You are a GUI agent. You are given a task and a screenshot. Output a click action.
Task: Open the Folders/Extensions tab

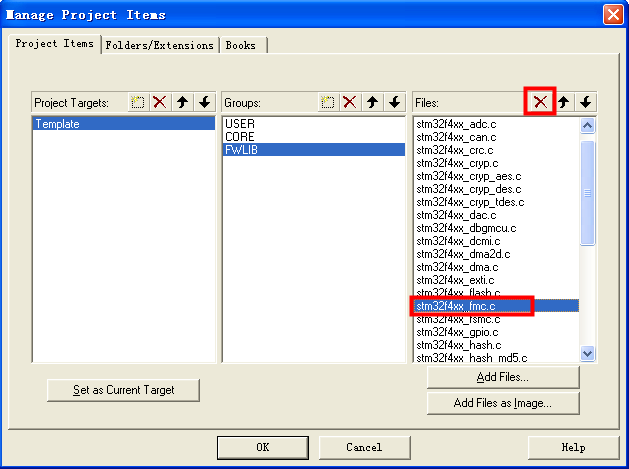click(159, 45)
